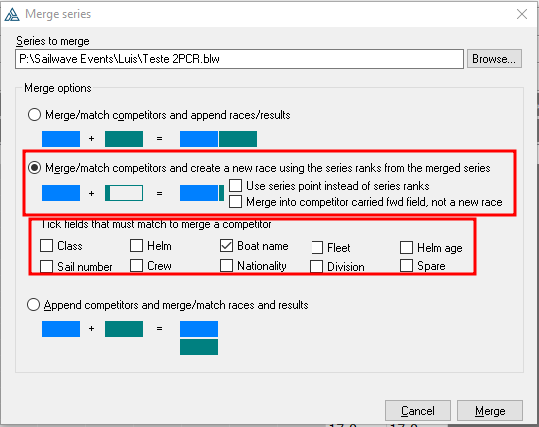Tick Merge into competitor carried fwd field

pyautogui.click(x=235, y=202)
